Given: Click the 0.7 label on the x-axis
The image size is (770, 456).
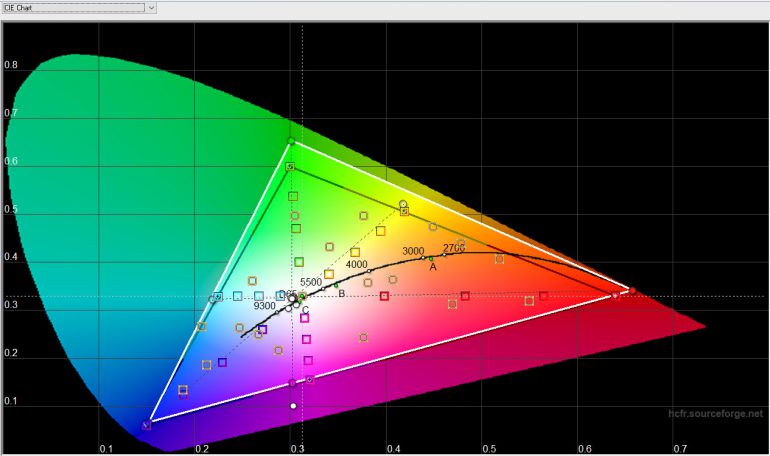Looking at the screenshot, I should coord(679,448).
